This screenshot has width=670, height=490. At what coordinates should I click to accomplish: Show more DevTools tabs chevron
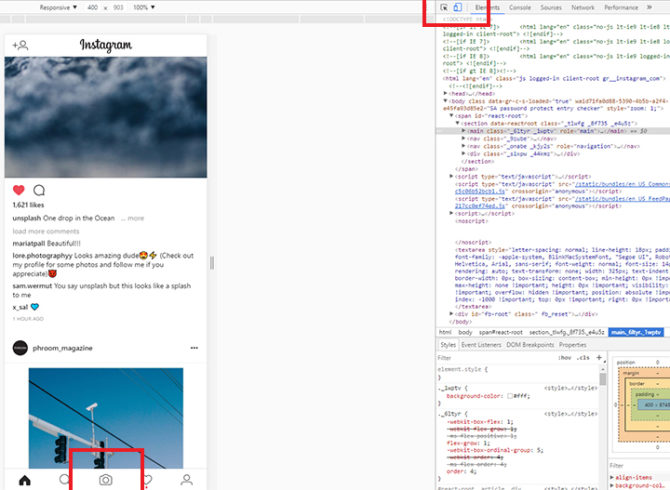649,7
